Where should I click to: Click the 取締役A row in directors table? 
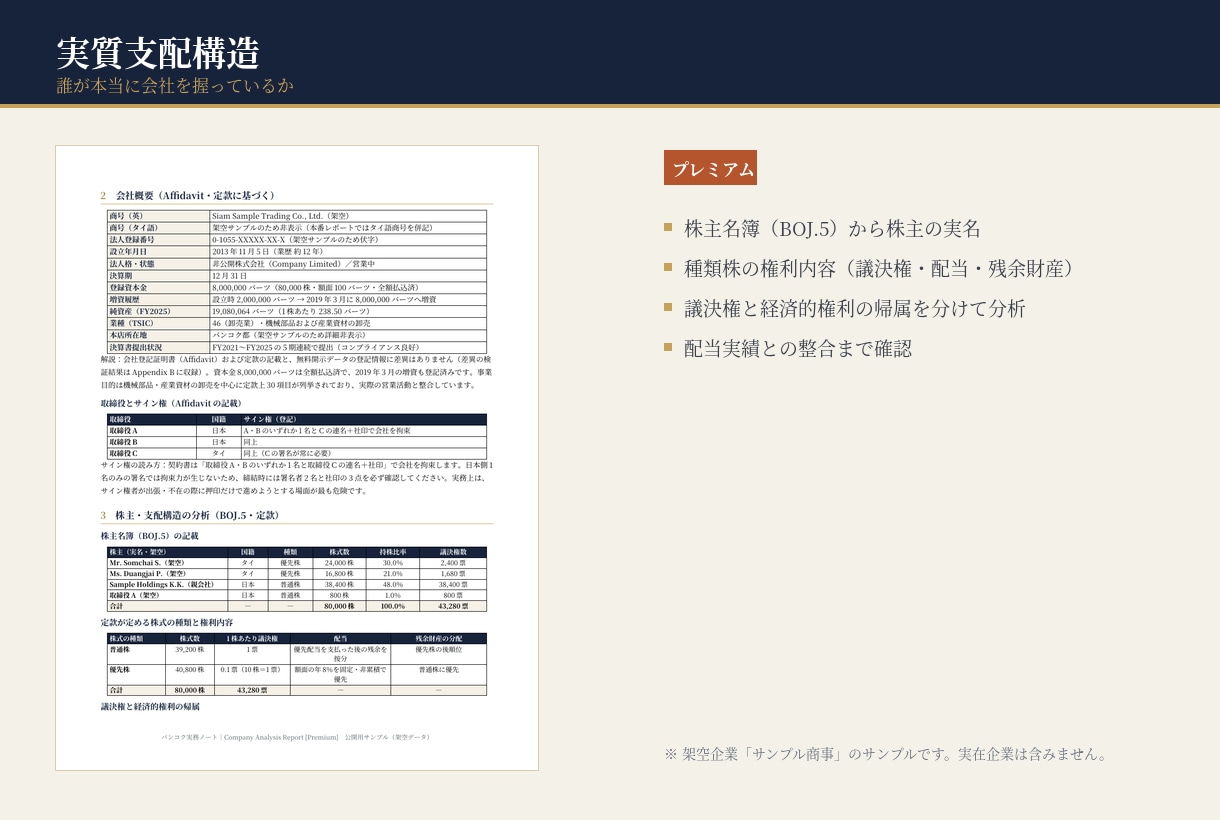click(297, 430)
